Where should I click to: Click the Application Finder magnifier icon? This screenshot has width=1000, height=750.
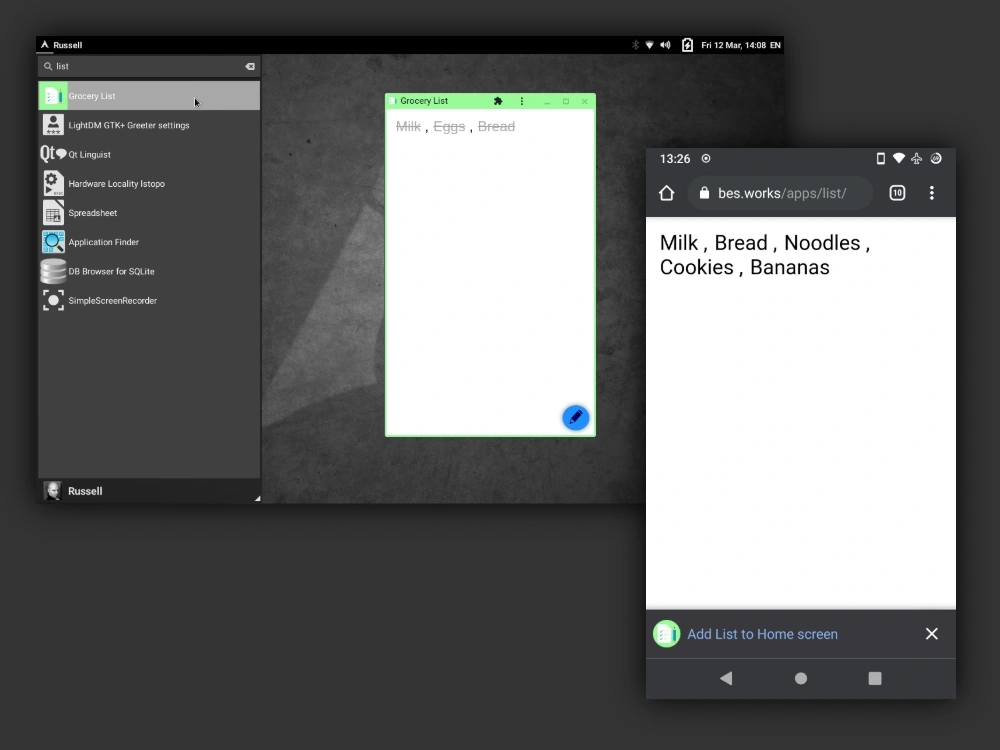coord(53,242)
